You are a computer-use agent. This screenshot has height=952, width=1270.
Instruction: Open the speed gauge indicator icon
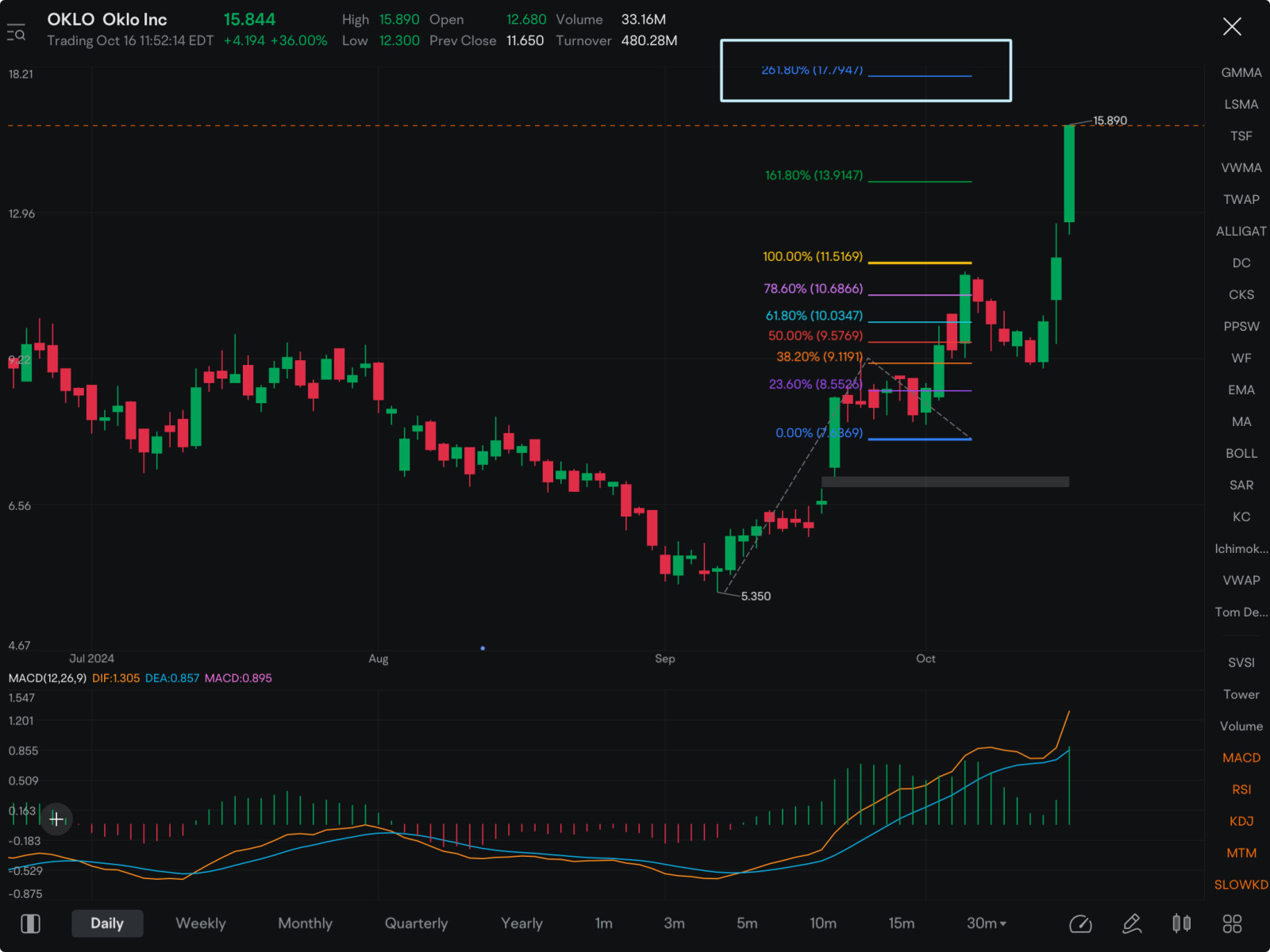pyautogui.click(x=1081, y=923)
